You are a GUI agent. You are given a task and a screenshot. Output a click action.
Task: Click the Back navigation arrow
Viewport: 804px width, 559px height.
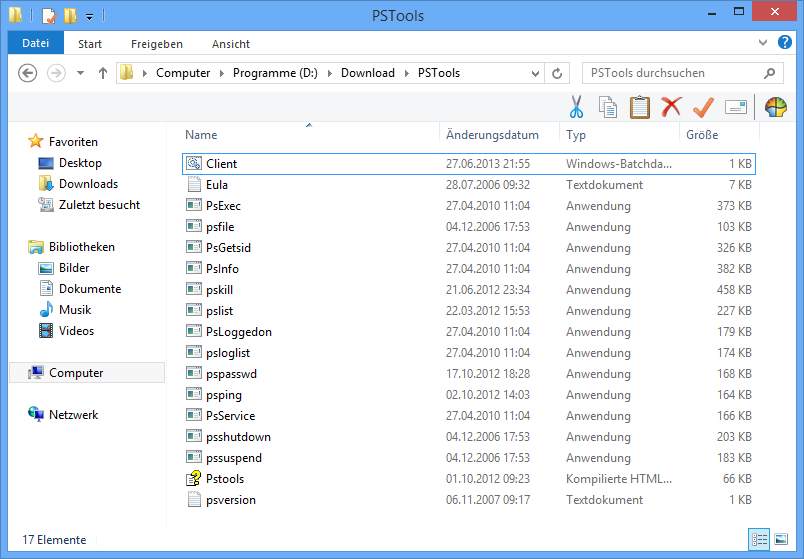point(28,73)
